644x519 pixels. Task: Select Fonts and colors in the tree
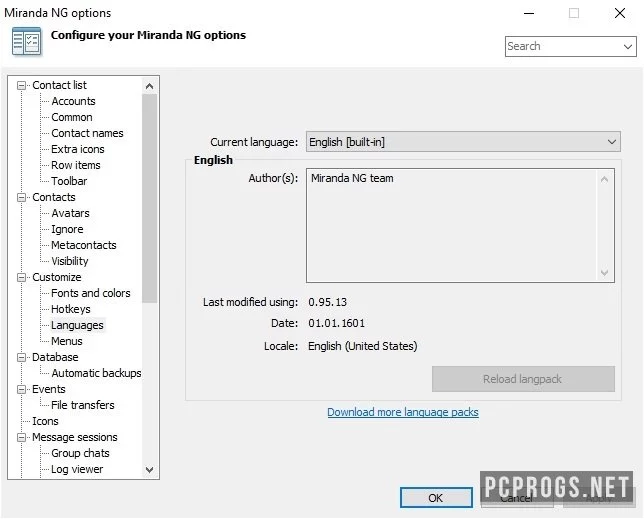(91, 293)
